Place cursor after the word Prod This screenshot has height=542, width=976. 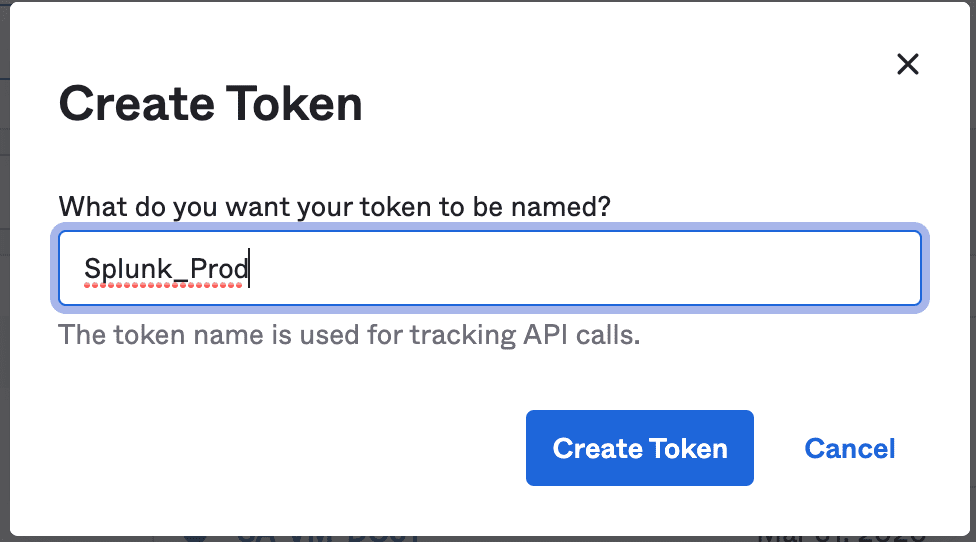(x=250, y=269)
